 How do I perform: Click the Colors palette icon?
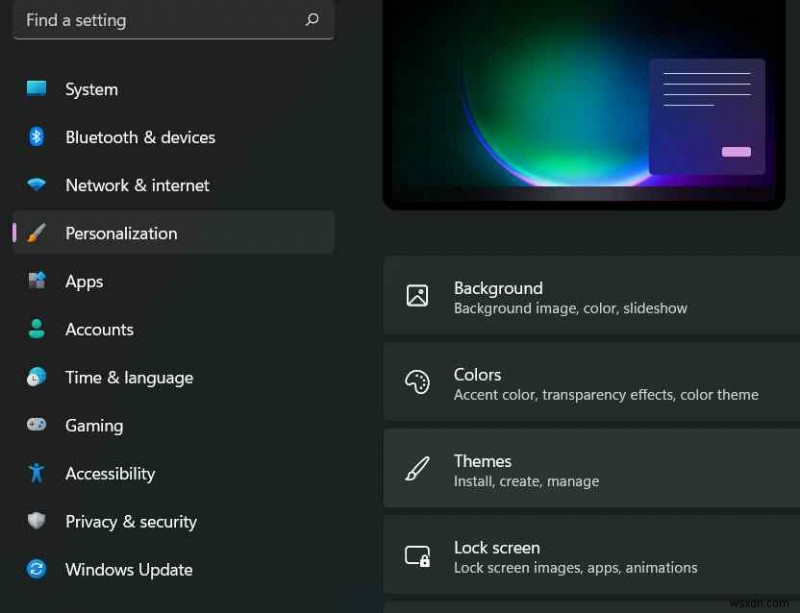click(x=418, y=382)
